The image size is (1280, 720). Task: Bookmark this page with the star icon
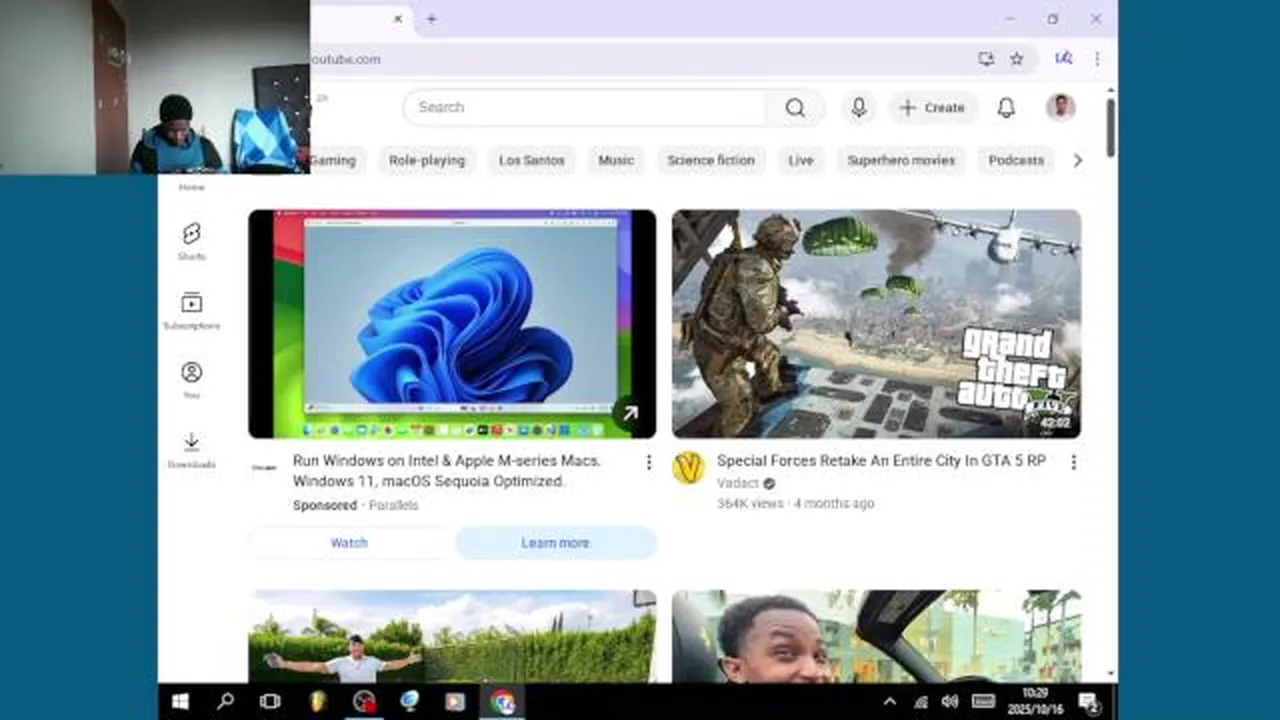pos(1016,59)
